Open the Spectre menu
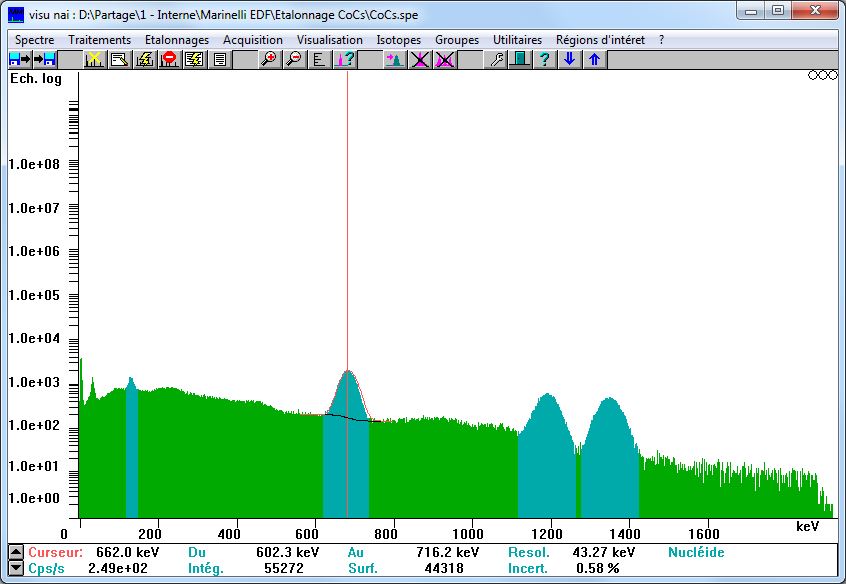The width and height of the screenshot is (846, 584). coord(34,40)
